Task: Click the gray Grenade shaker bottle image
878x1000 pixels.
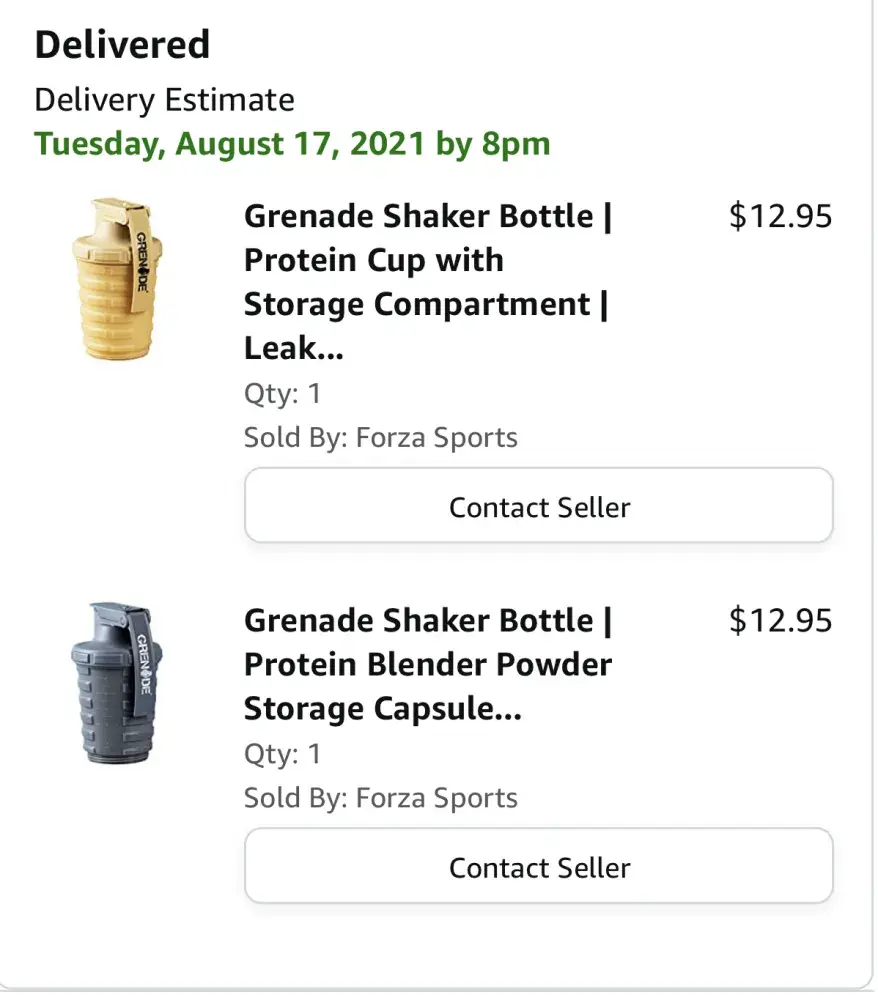Action: pyautogui.click(x=116, y=683)
